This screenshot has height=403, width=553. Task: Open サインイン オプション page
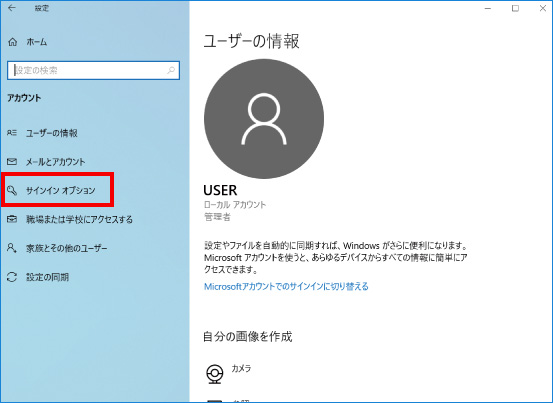[x=60, y=190]
